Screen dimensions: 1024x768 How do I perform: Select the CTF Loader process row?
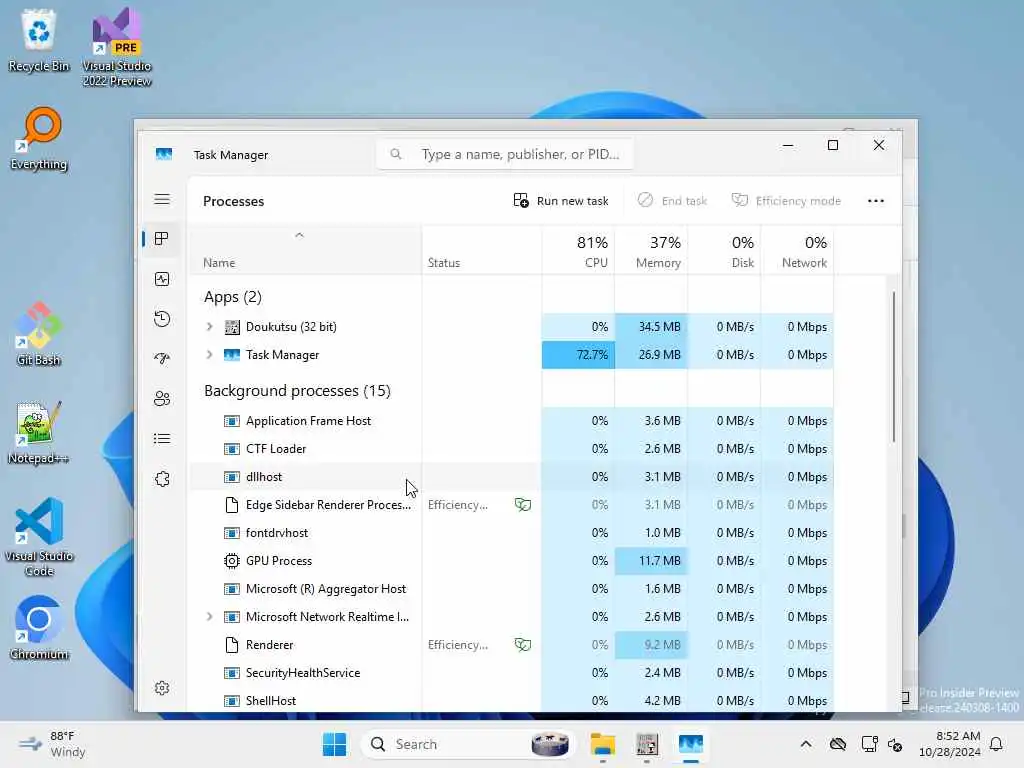click(x=511, y=449)
